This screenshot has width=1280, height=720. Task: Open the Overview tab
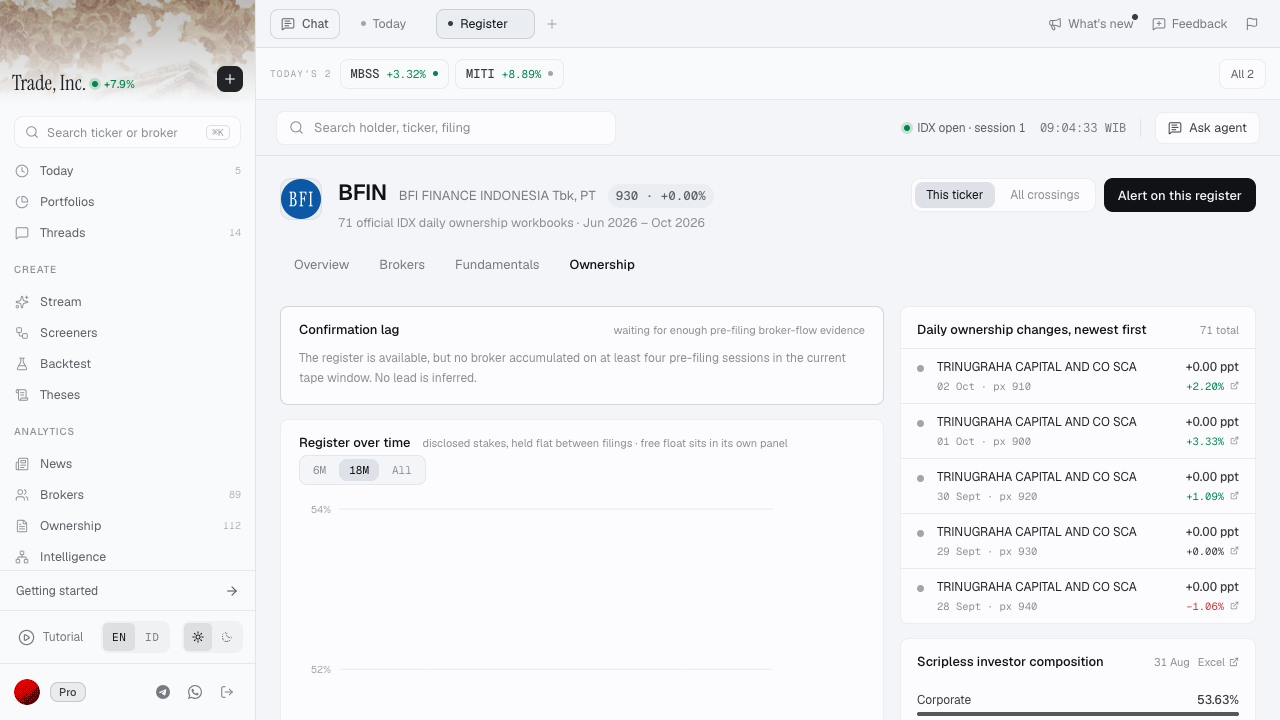pyautogui.click(x=321, y=265)
